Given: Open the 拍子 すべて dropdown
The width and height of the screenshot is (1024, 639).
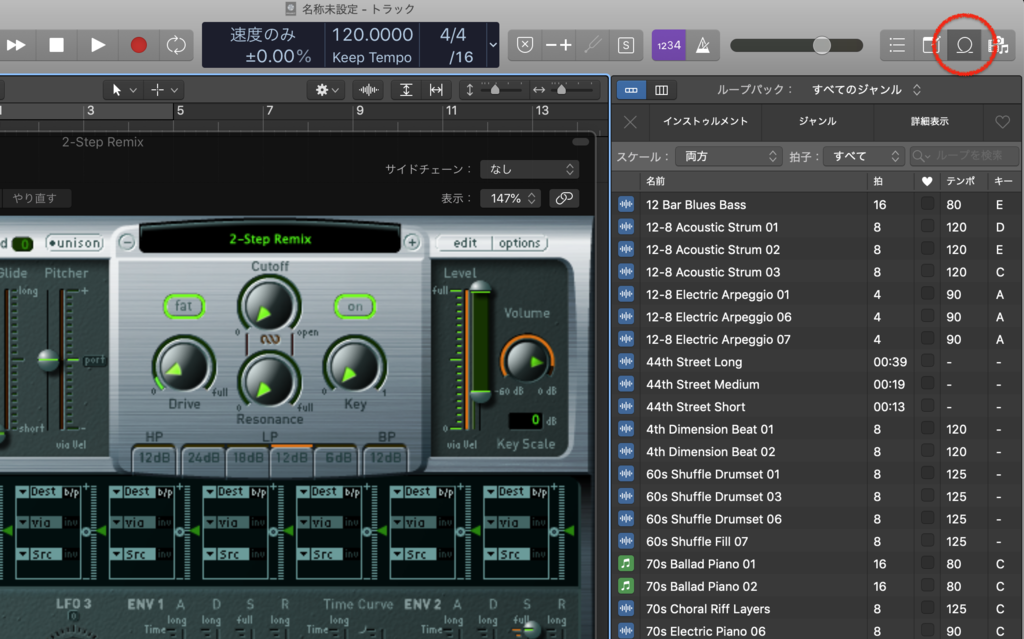Looking at the screenshot, I should point(863,156).
